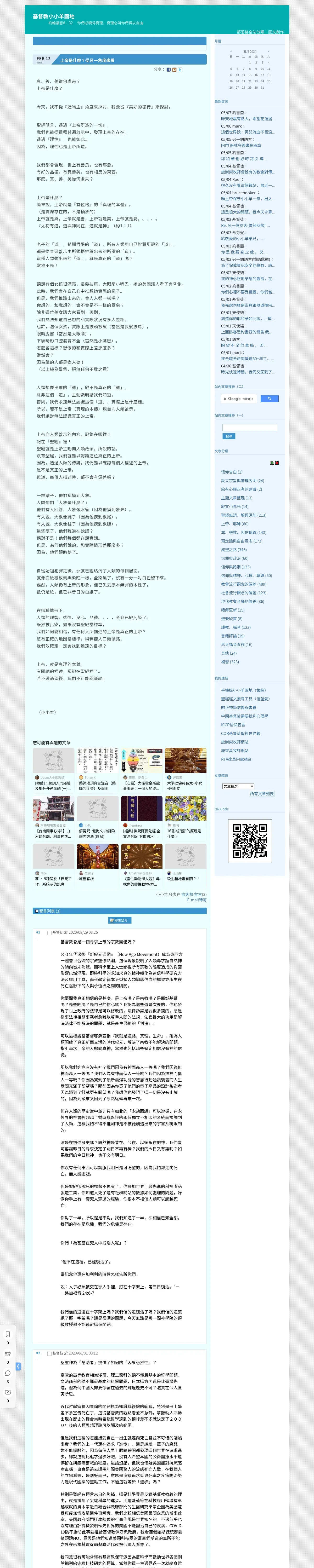Viewport: 314px width, 1568px height.
Task: Open link 唐崇榮牧師網站
Action: (235, 742)
